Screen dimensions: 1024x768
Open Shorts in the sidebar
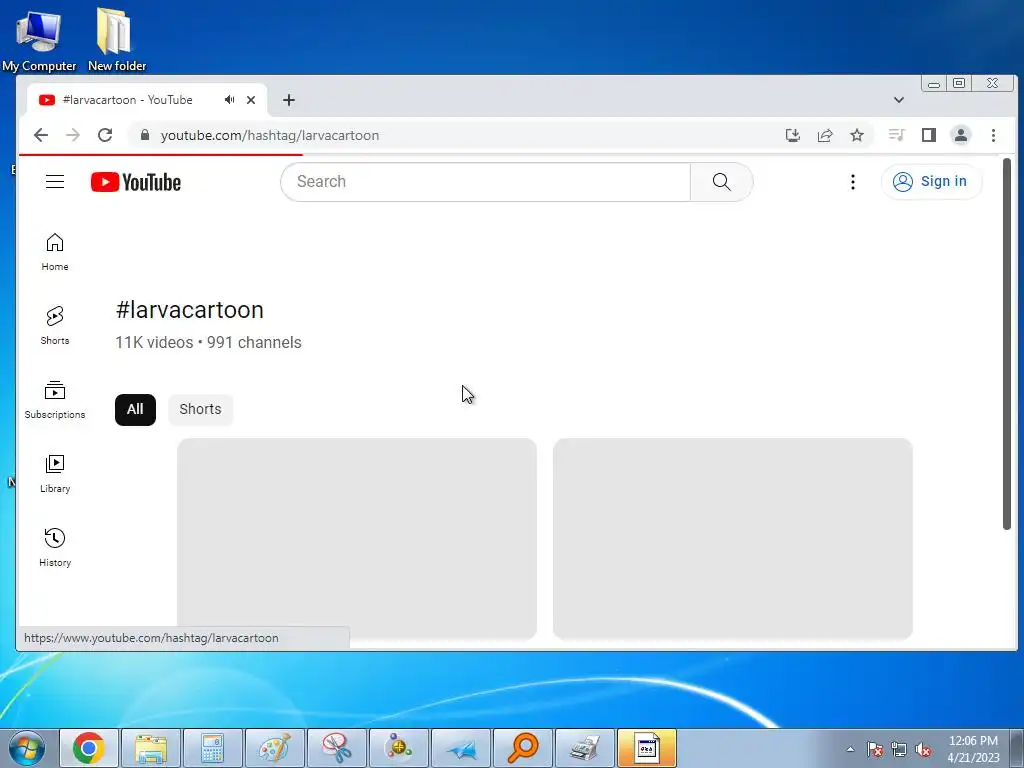coord(55,326)
